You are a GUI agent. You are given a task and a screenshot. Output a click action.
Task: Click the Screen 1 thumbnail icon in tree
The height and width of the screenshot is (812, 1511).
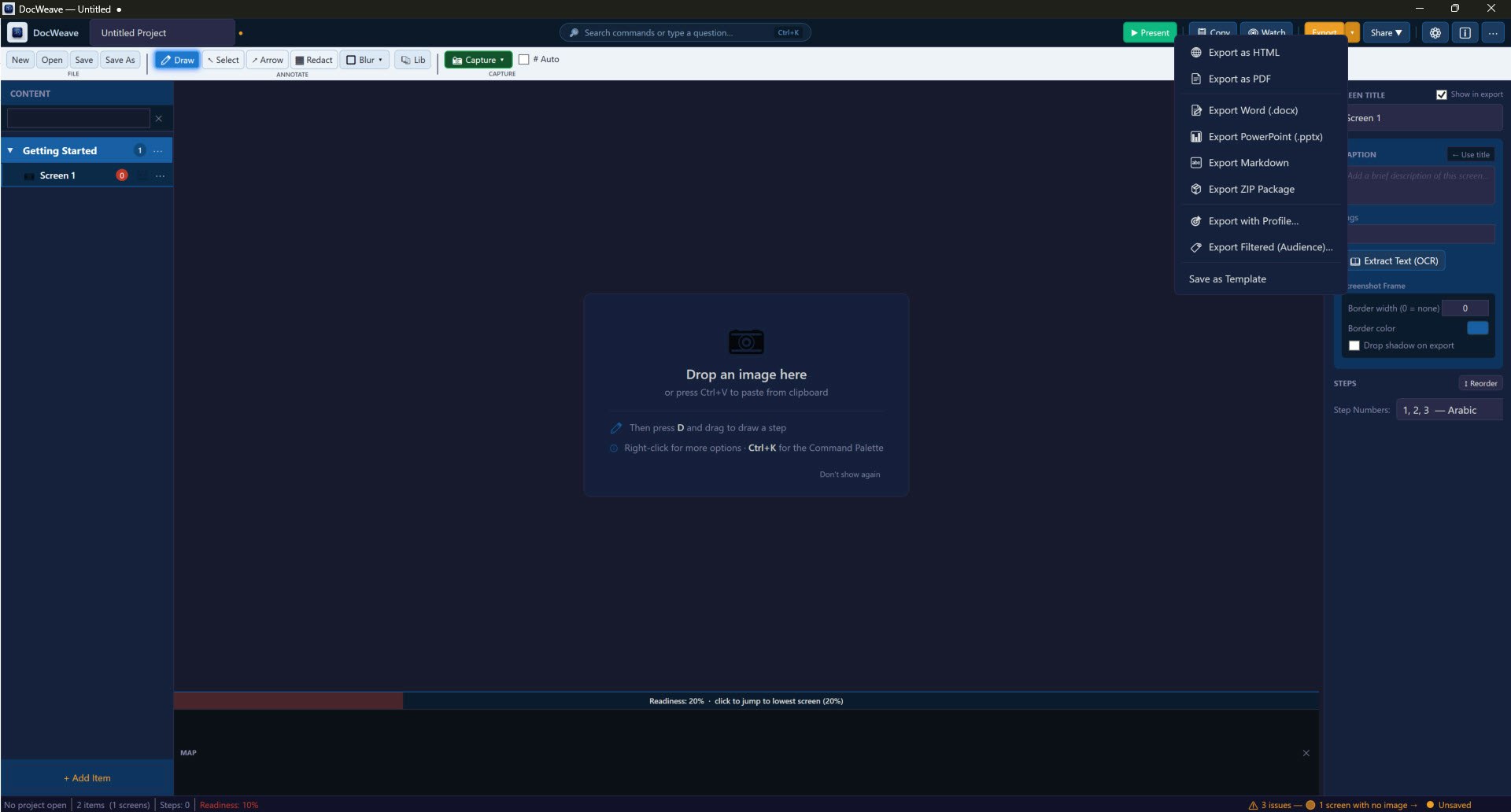pyautogui.click(x=29, y=175)
